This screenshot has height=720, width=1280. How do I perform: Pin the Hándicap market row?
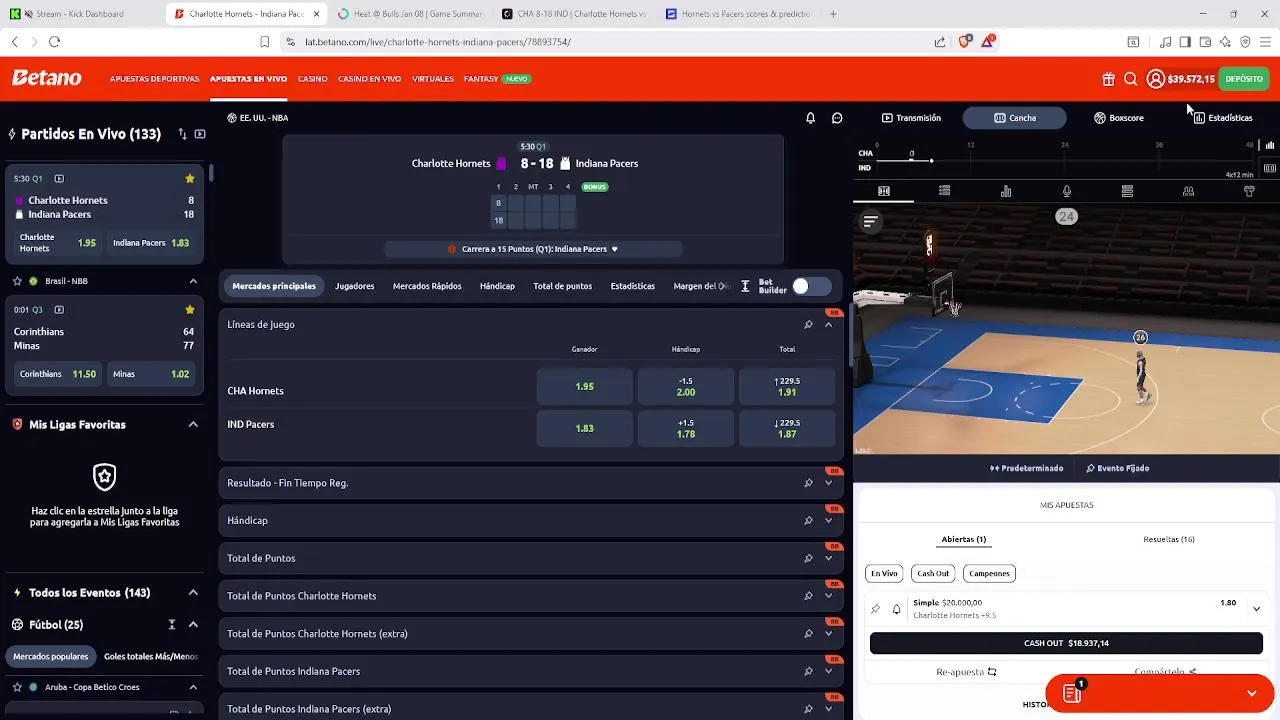(808, 521)
